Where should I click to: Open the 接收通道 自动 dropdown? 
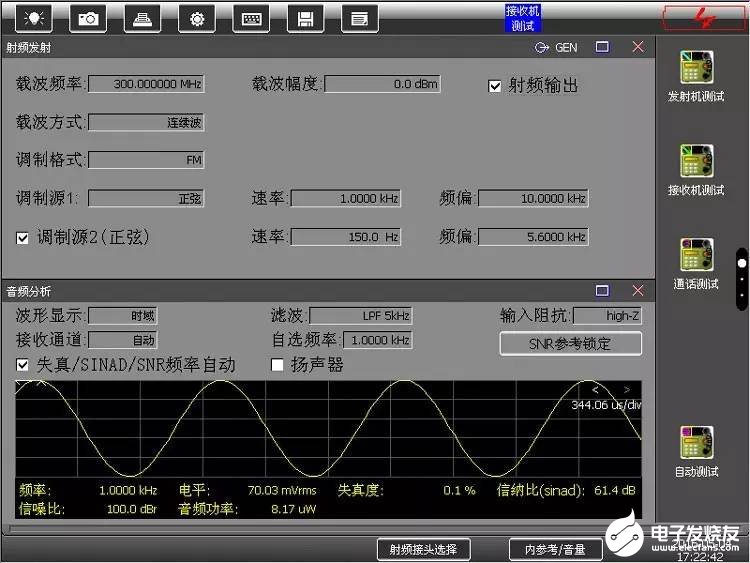point(123,340)
